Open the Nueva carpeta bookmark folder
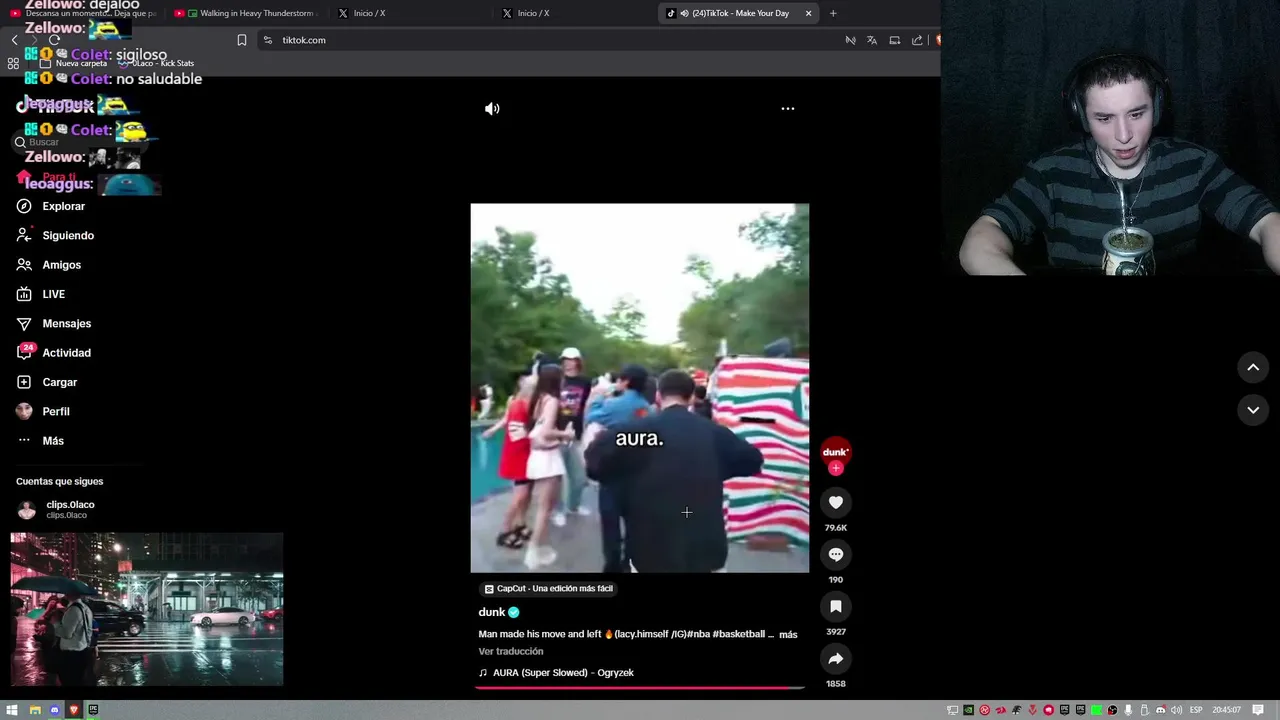Image resolution: width=1280 pixels, height=720 pixels. [x=73, y=63]
